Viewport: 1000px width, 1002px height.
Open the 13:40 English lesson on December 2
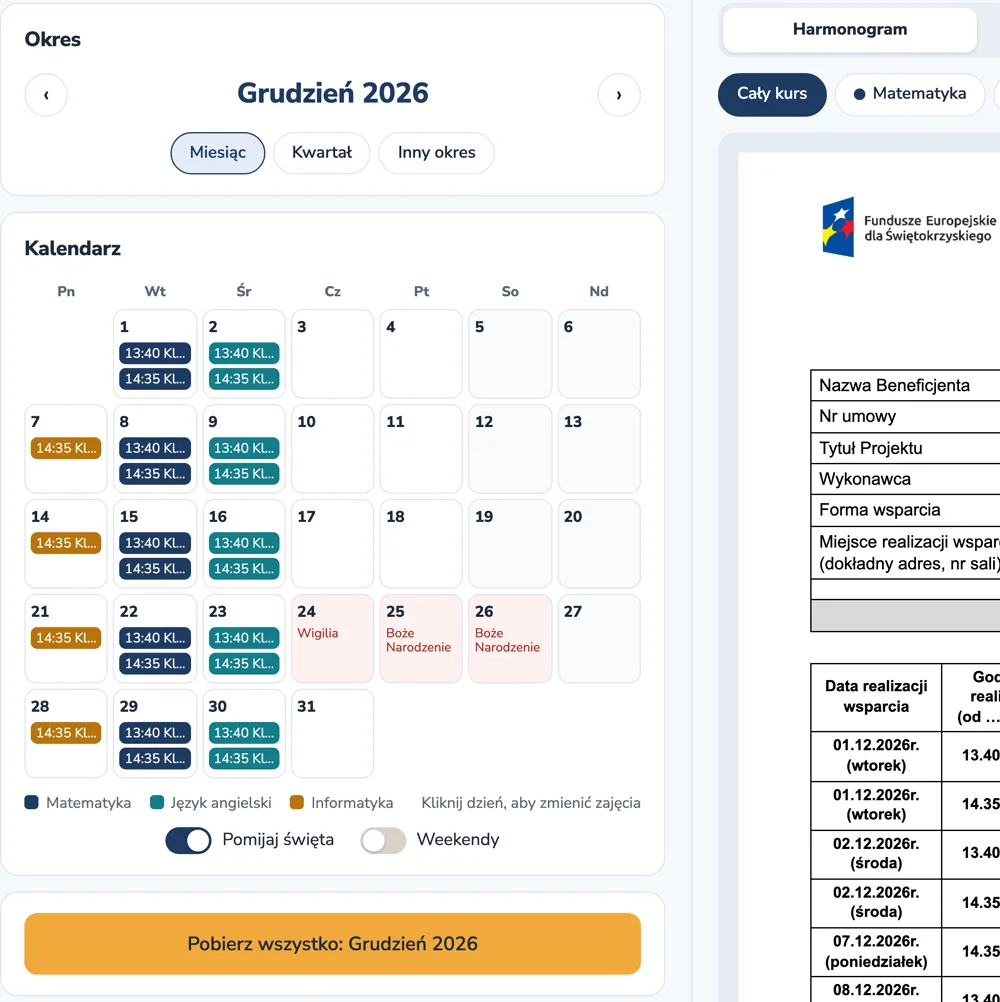pyautogui.click(x=243, y=353)
